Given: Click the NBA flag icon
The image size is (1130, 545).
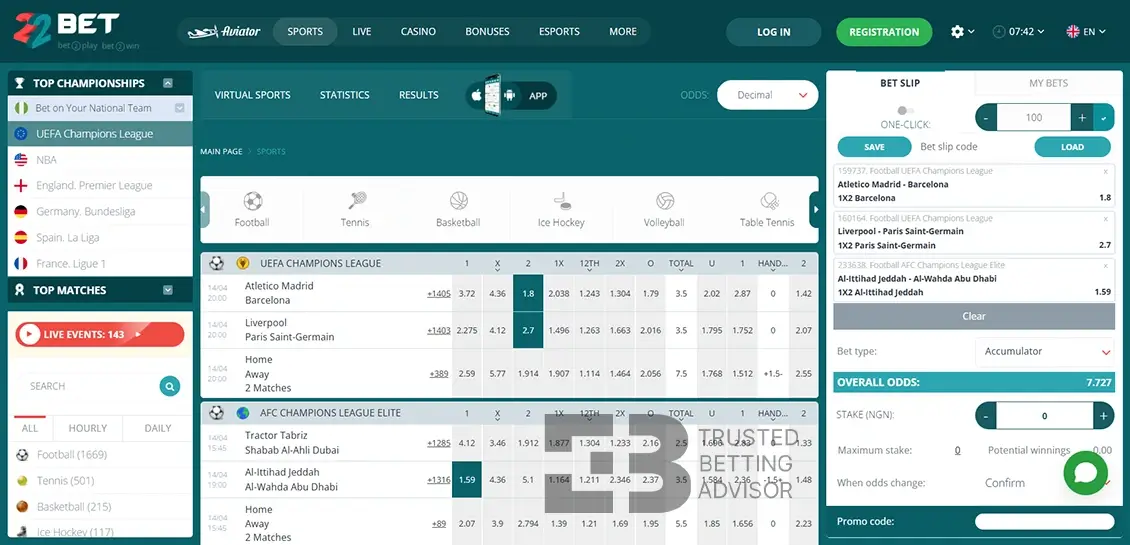Looking at the screenshot, I should click(x=21, y=160).
